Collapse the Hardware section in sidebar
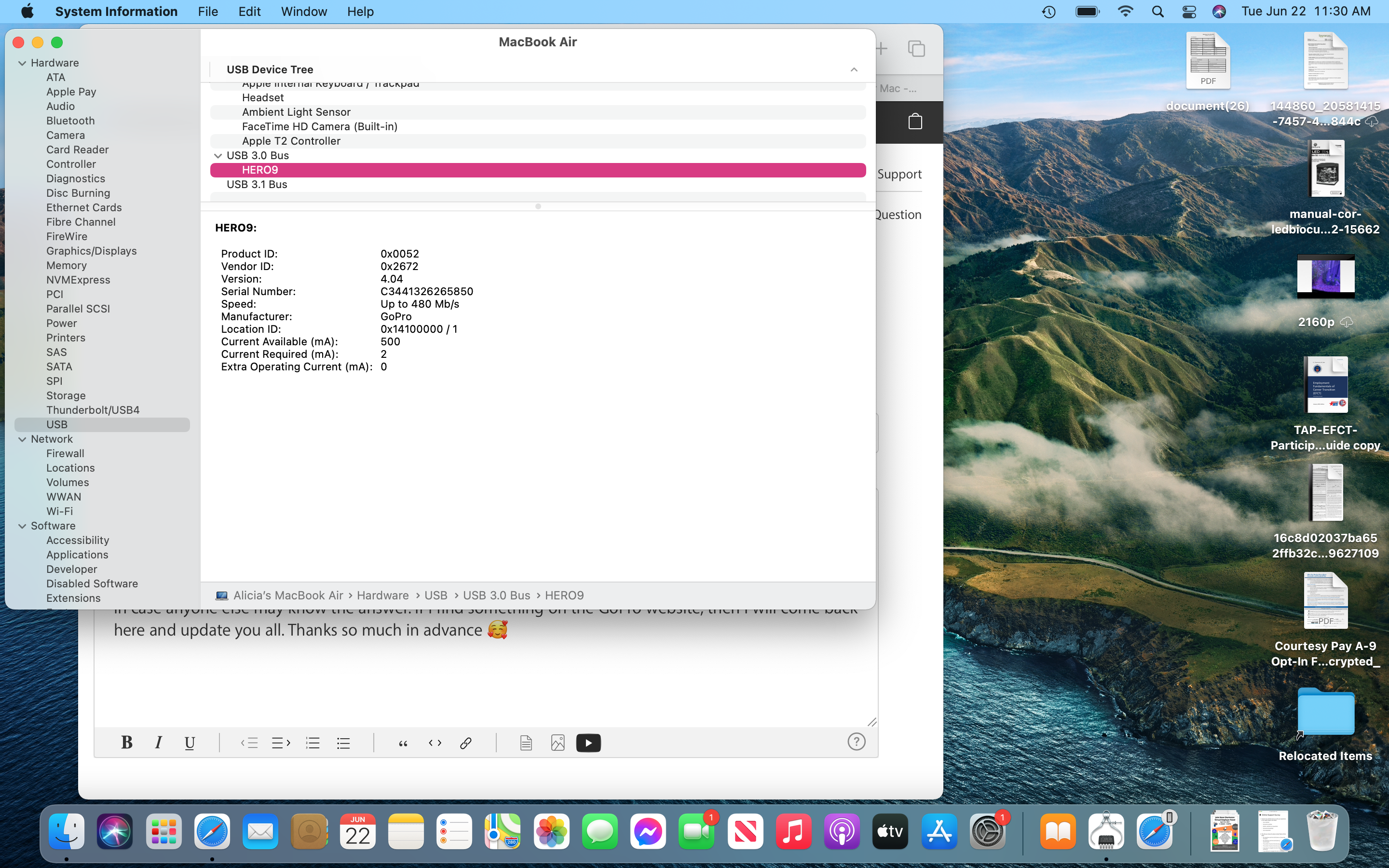The height and width of the screenshot is (868, 1389). pyautogui.click(x=22, y=63)
